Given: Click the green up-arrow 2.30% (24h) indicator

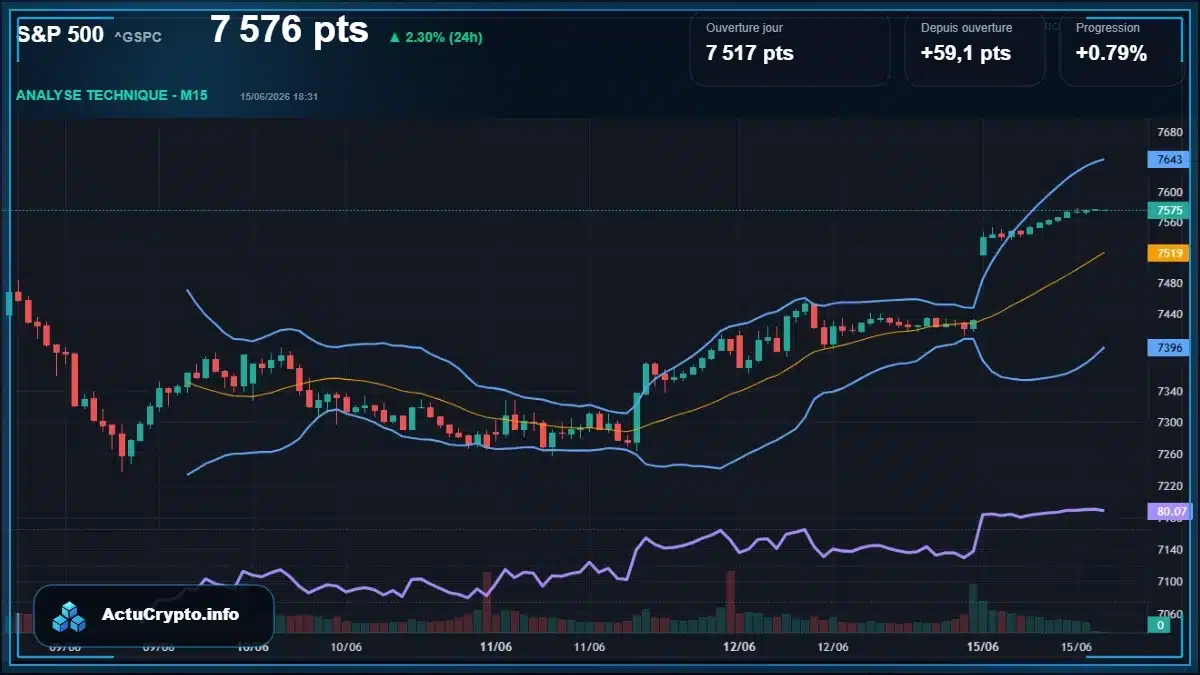Looking at the screenshot, I should coord(436,37).
